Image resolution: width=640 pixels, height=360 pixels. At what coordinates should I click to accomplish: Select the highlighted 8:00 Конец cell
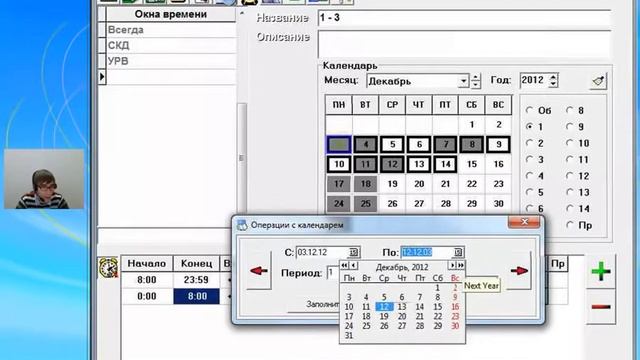click(196, 296)
